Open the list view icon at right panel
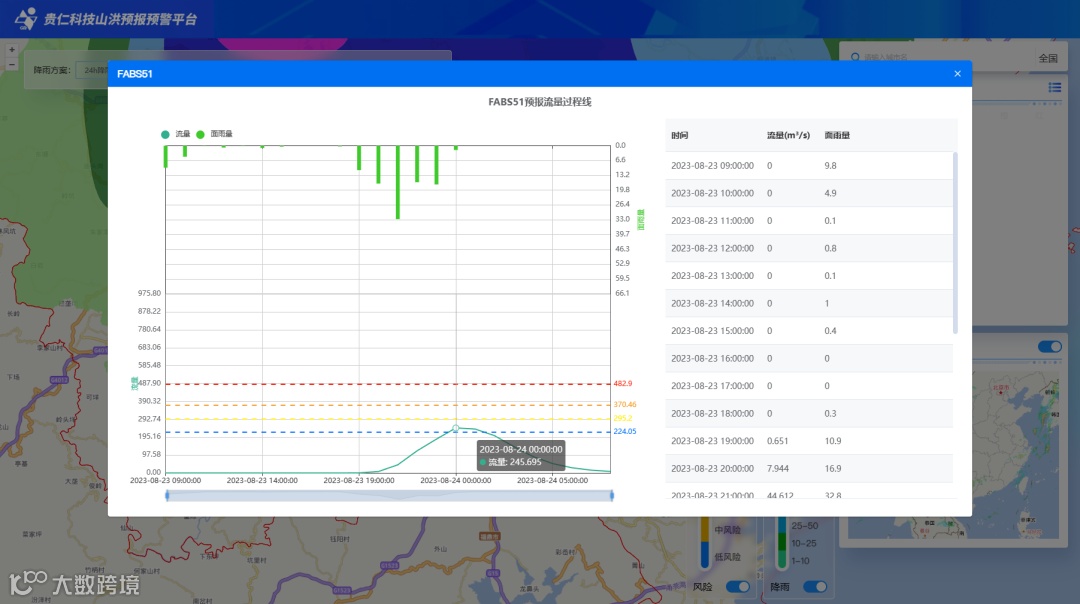Screen dimensions: 1080x604 (x=1055, y=87)
